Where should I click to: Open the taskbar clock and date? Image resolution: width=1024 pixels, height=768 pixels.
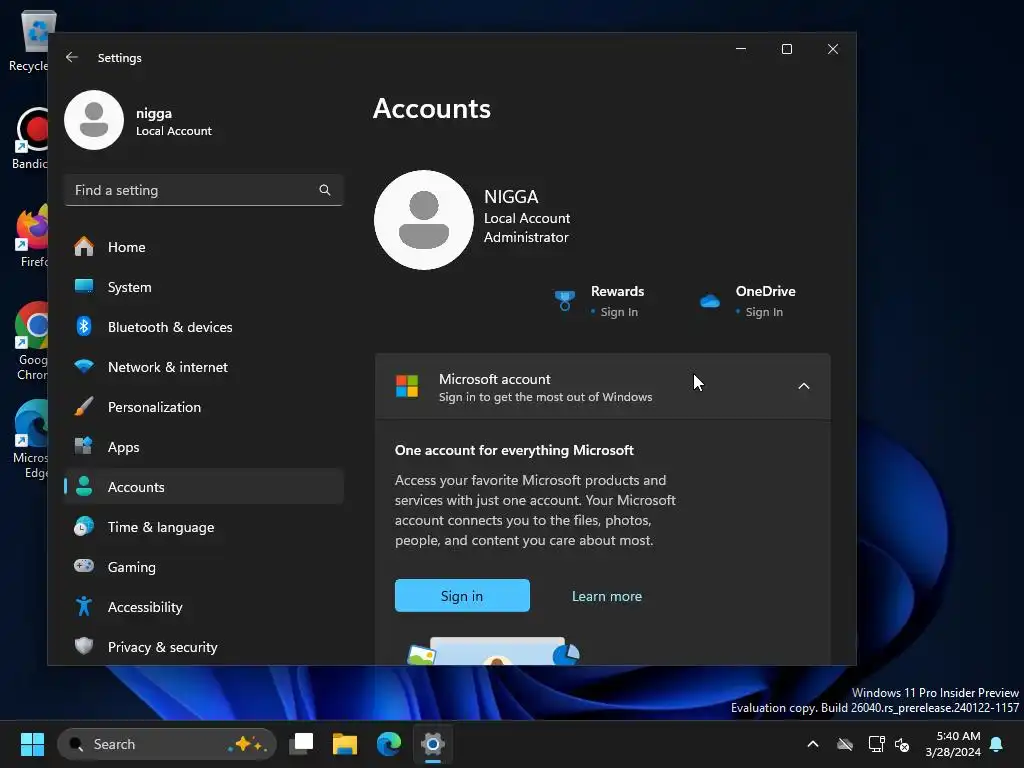coord(953,744)
